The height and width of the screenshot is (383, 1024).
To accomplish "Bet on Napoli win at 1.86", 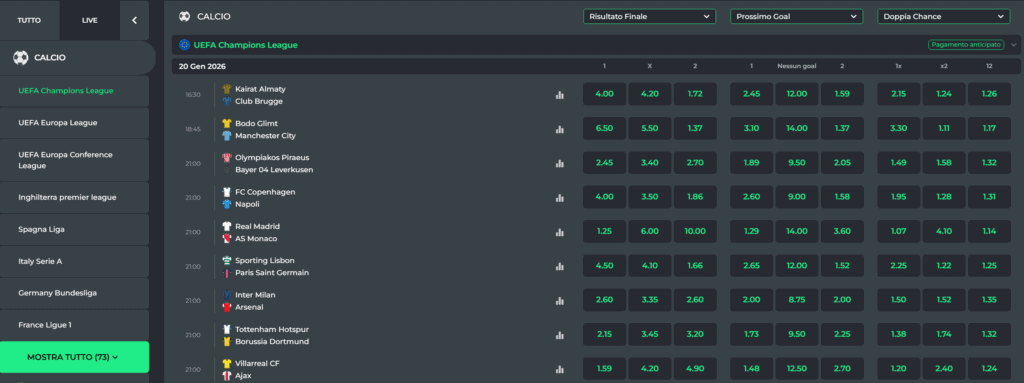I will click(x=696, y=197).
